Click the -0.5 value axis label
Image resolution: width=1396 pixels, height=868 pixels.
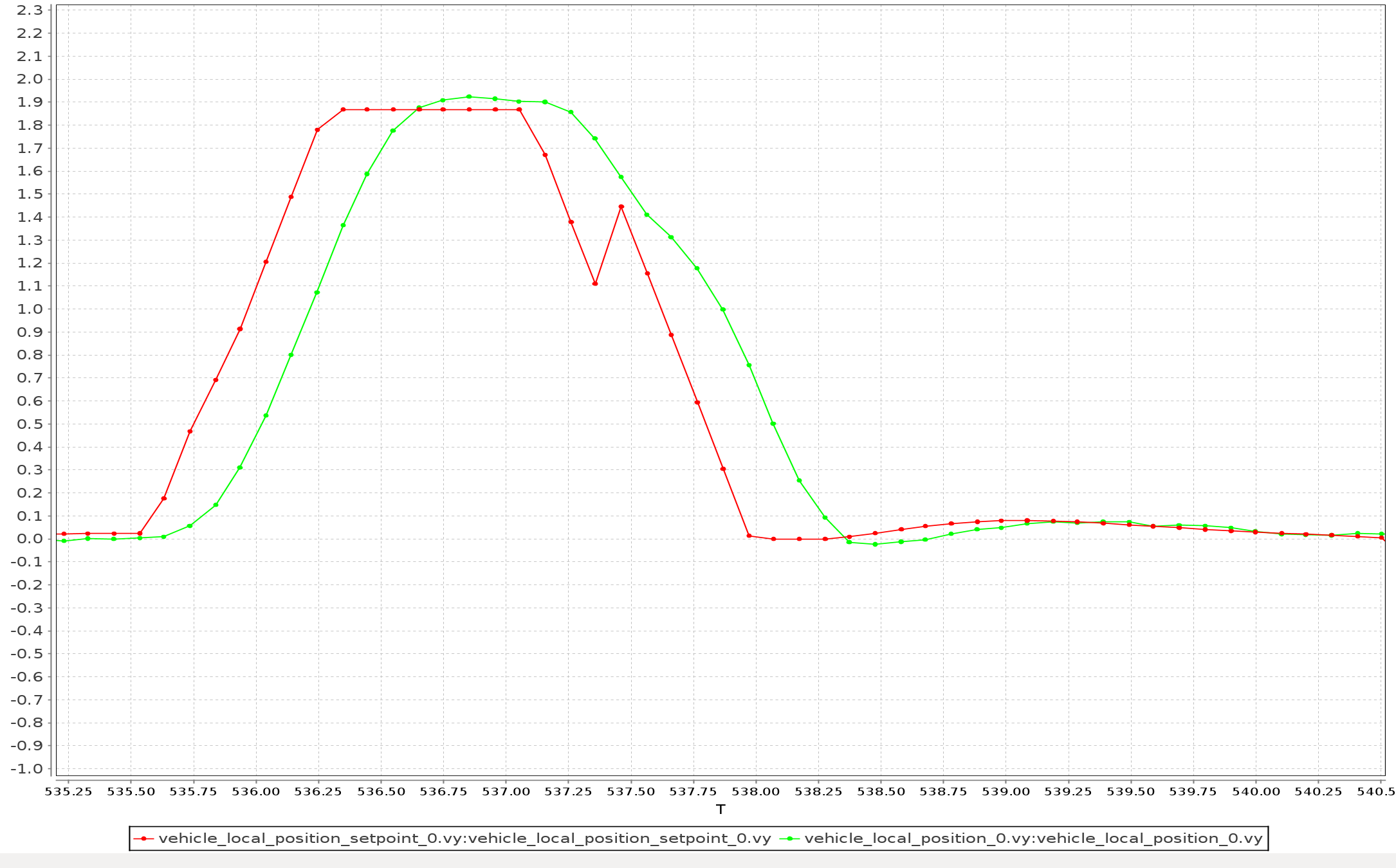click(x=26, y=654)
